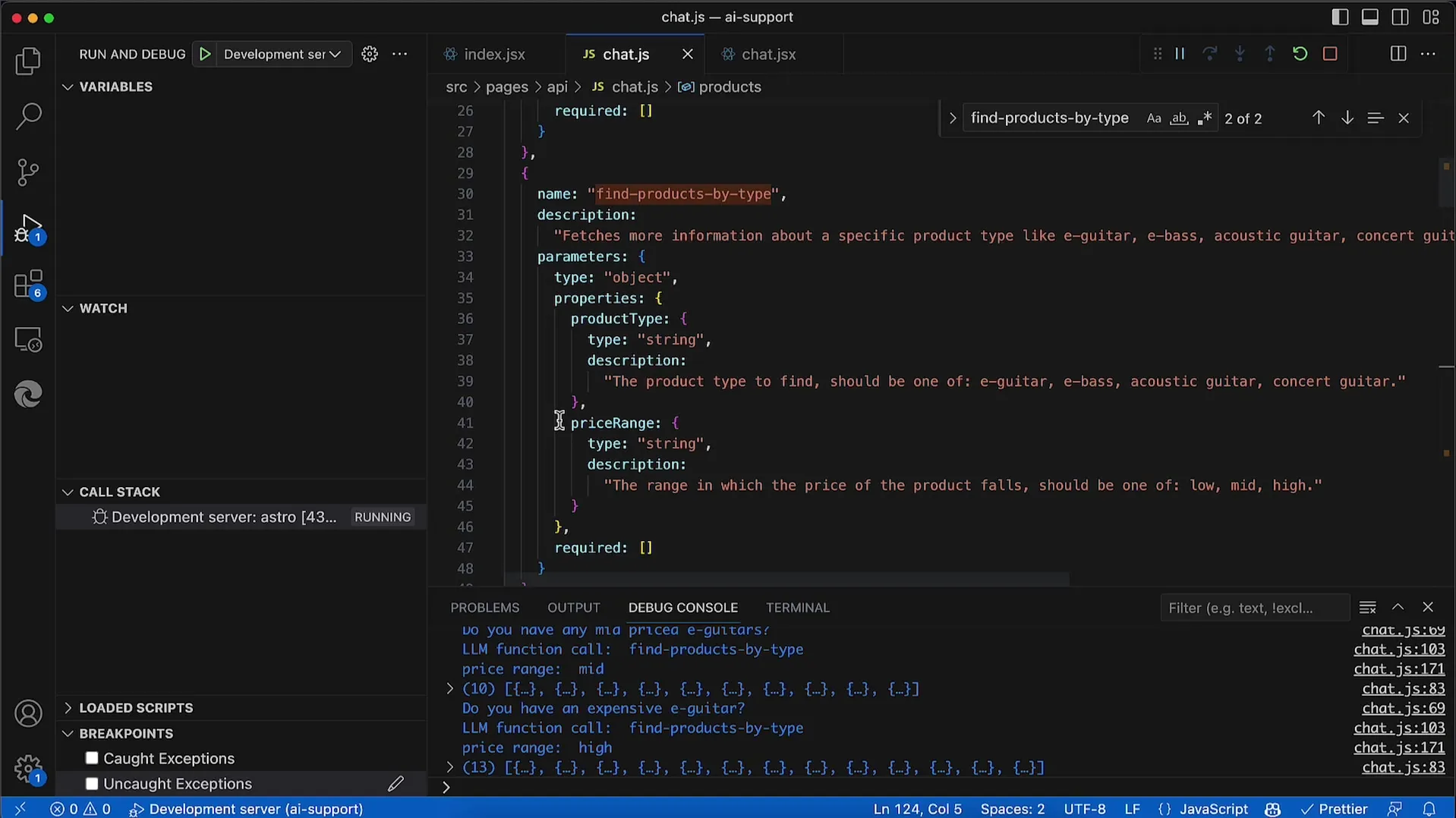Stop the debug session
Image resolution: width=1456 pixels, height=818 pixels.
pyautogui.click(x=1330, y=54)
